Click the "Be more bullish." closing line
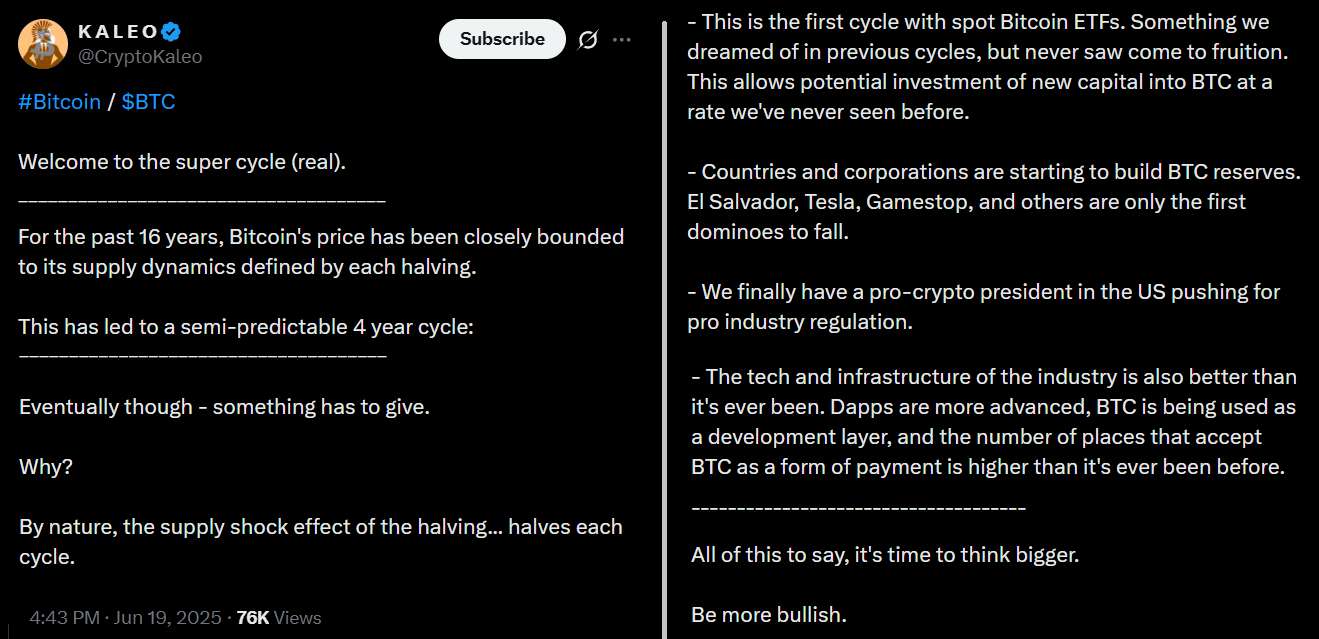This screenshot has width=1319, height=639. 769,614
